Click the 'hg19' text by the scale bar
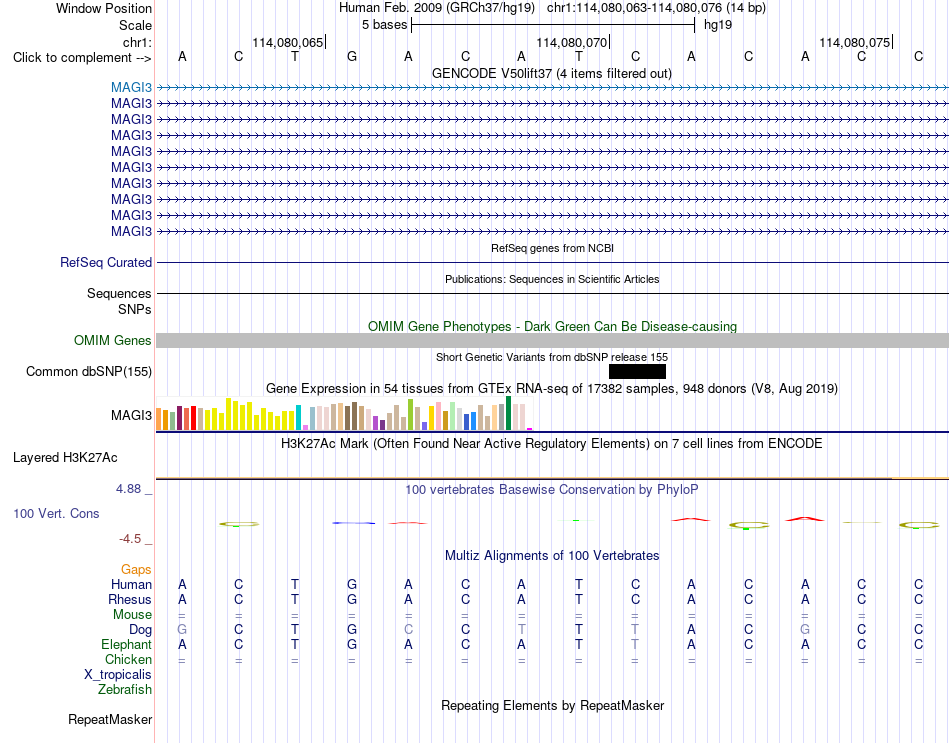Image resolution: width=950 pixels, height=743 pixels. [718, 25]
